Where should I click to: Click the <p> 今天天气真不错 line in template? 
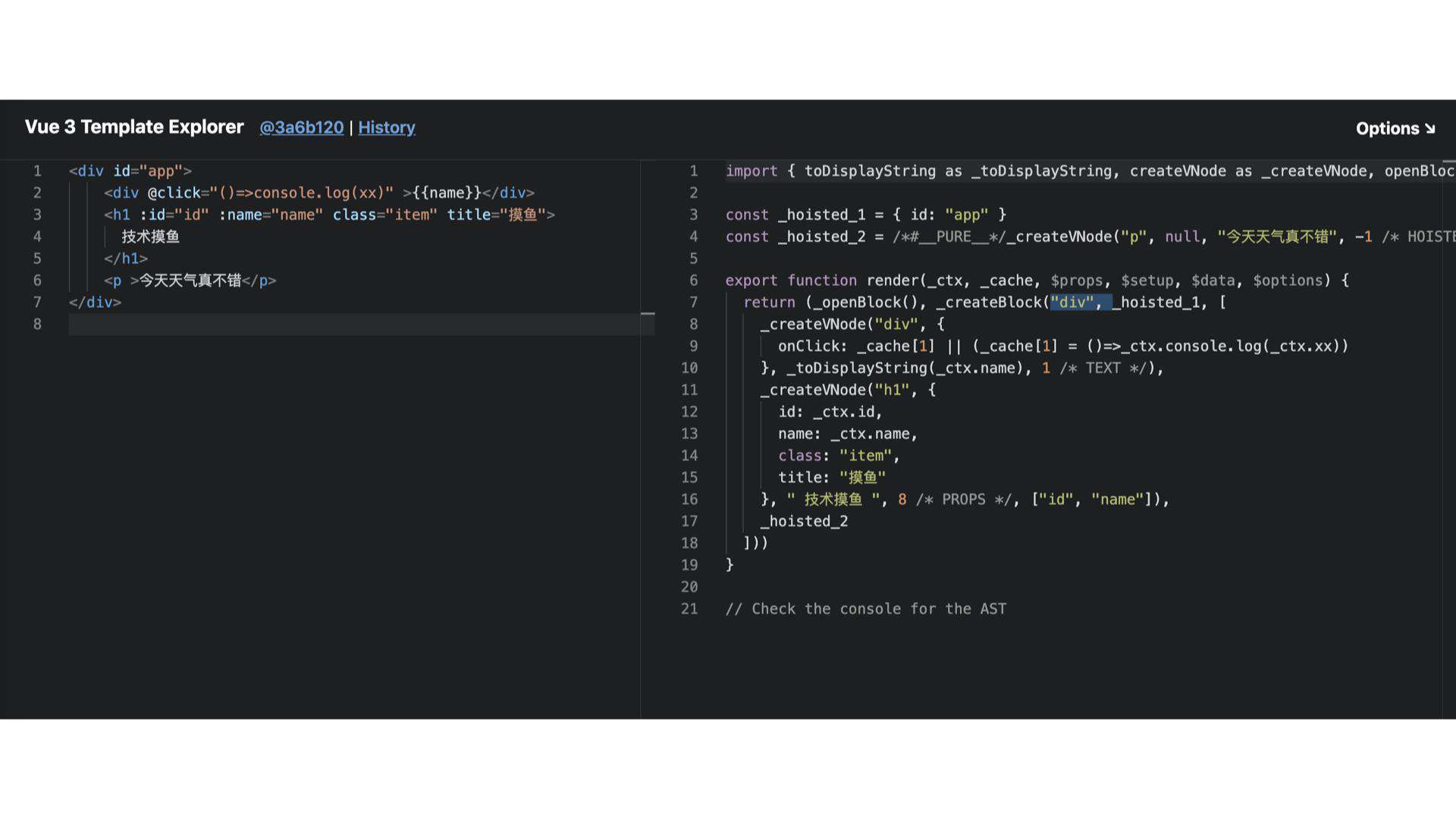click(x=190, y=281)
